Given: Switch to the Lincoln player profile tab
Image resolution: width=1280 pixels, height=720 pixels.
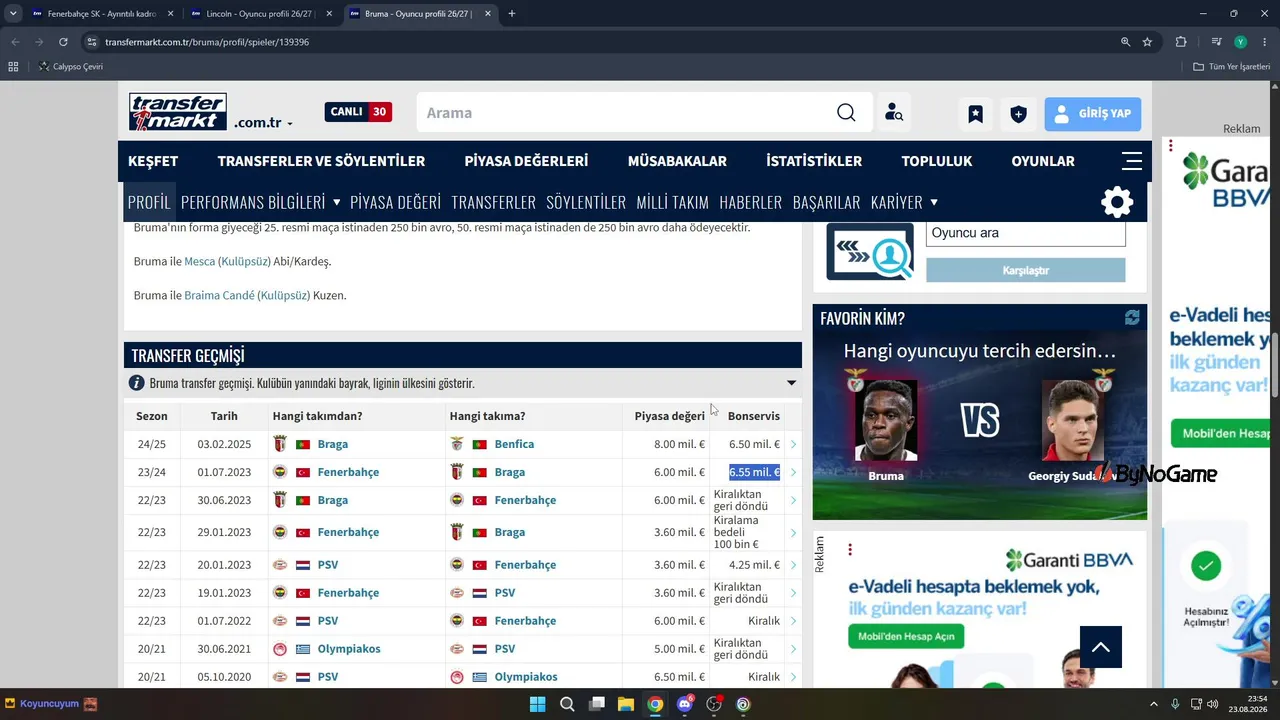Looking at the screenshot, I should click(262, 14).
